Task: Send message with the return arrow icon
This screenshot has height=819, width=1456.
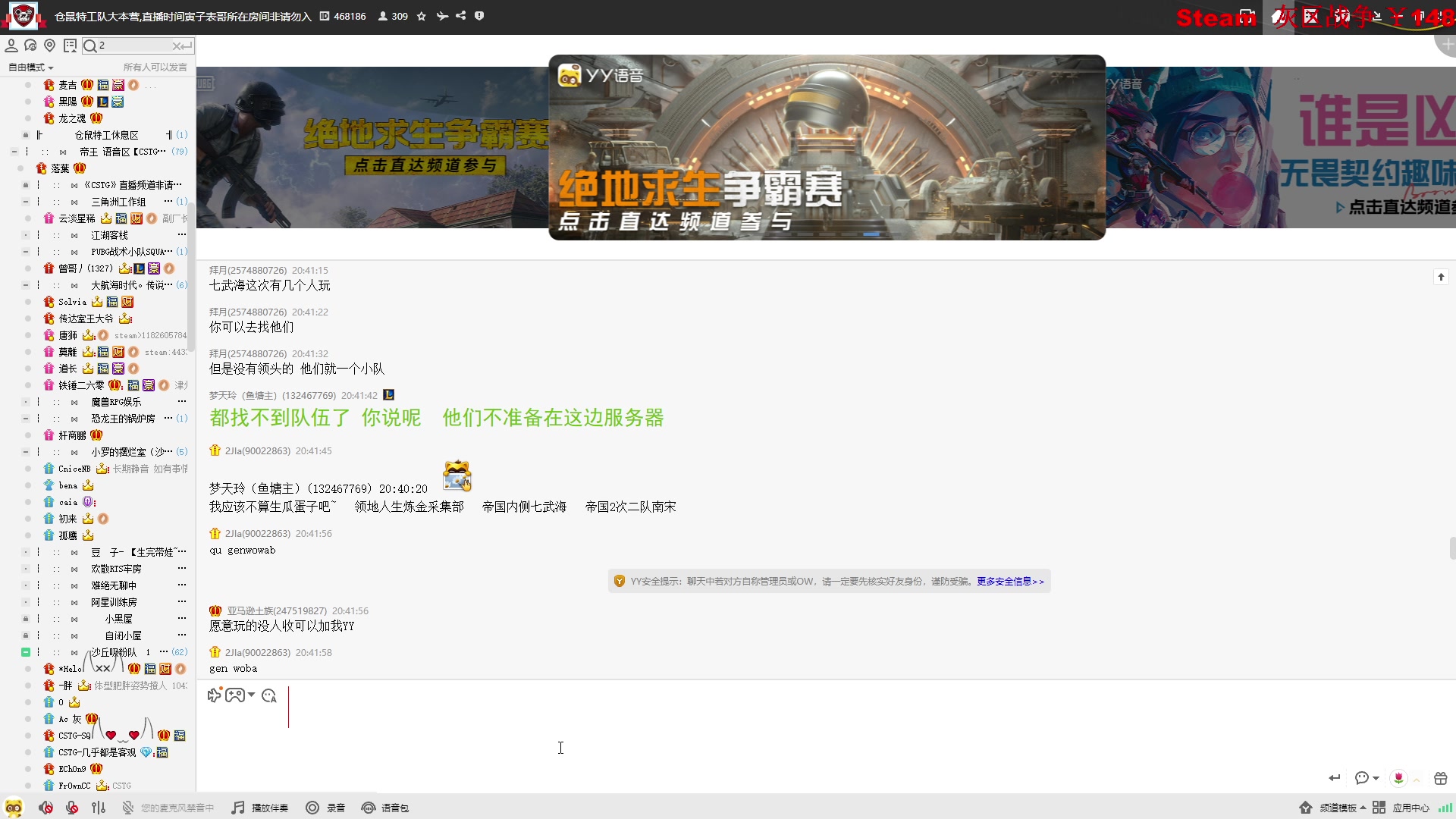Action: [1335, 778]
